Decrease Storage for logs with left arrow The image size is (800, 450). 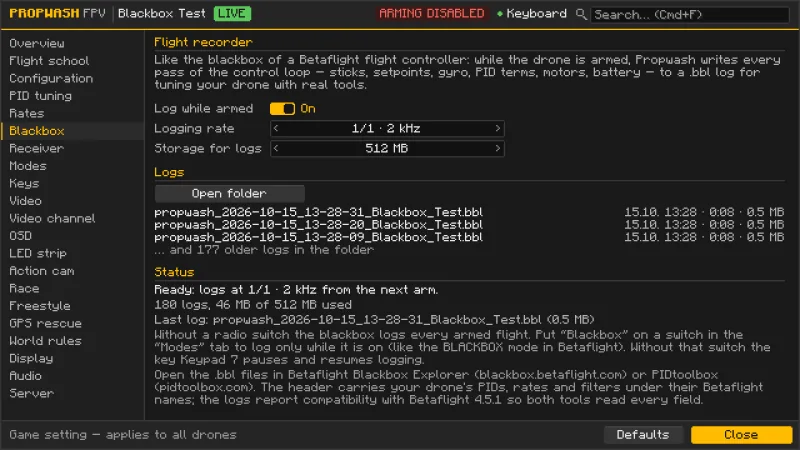click(276, 148)
